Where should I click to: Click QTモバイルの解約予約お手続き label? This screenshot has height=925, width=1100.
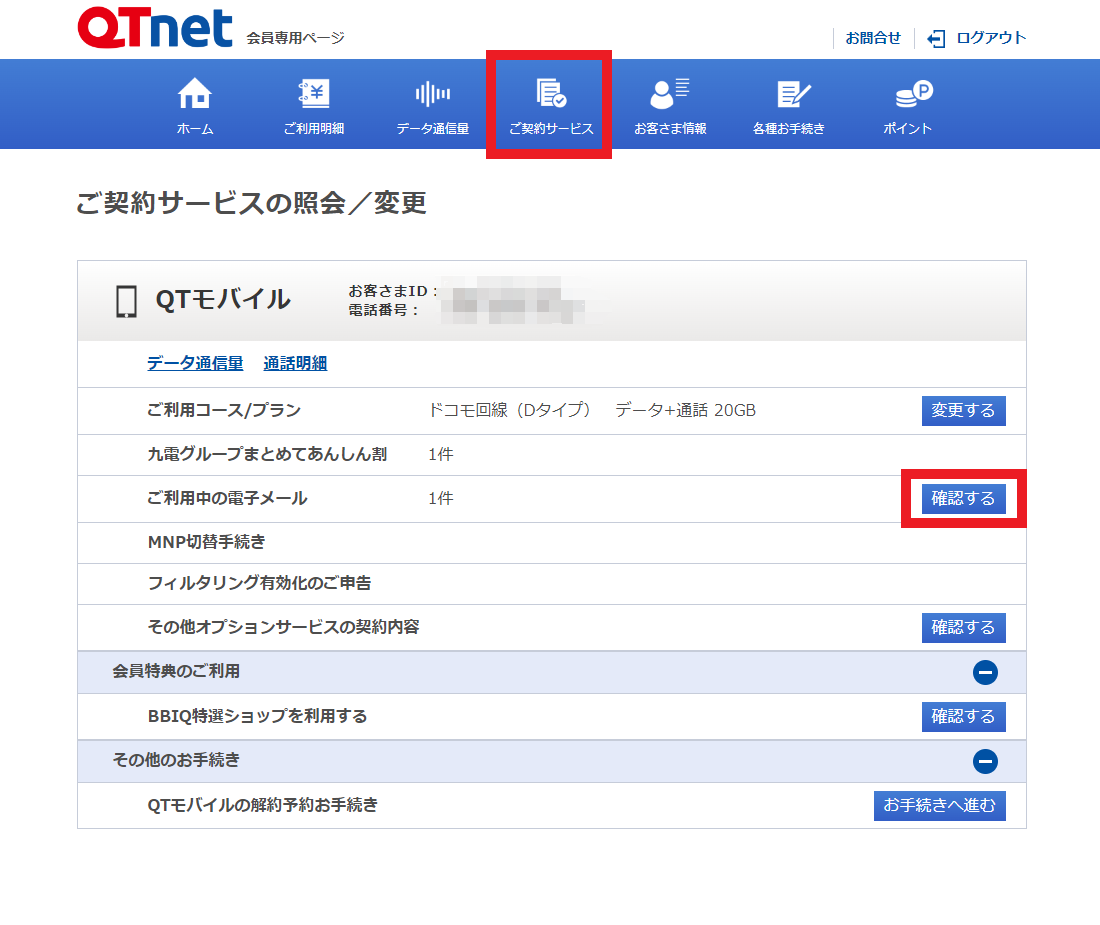click(262, 805)
